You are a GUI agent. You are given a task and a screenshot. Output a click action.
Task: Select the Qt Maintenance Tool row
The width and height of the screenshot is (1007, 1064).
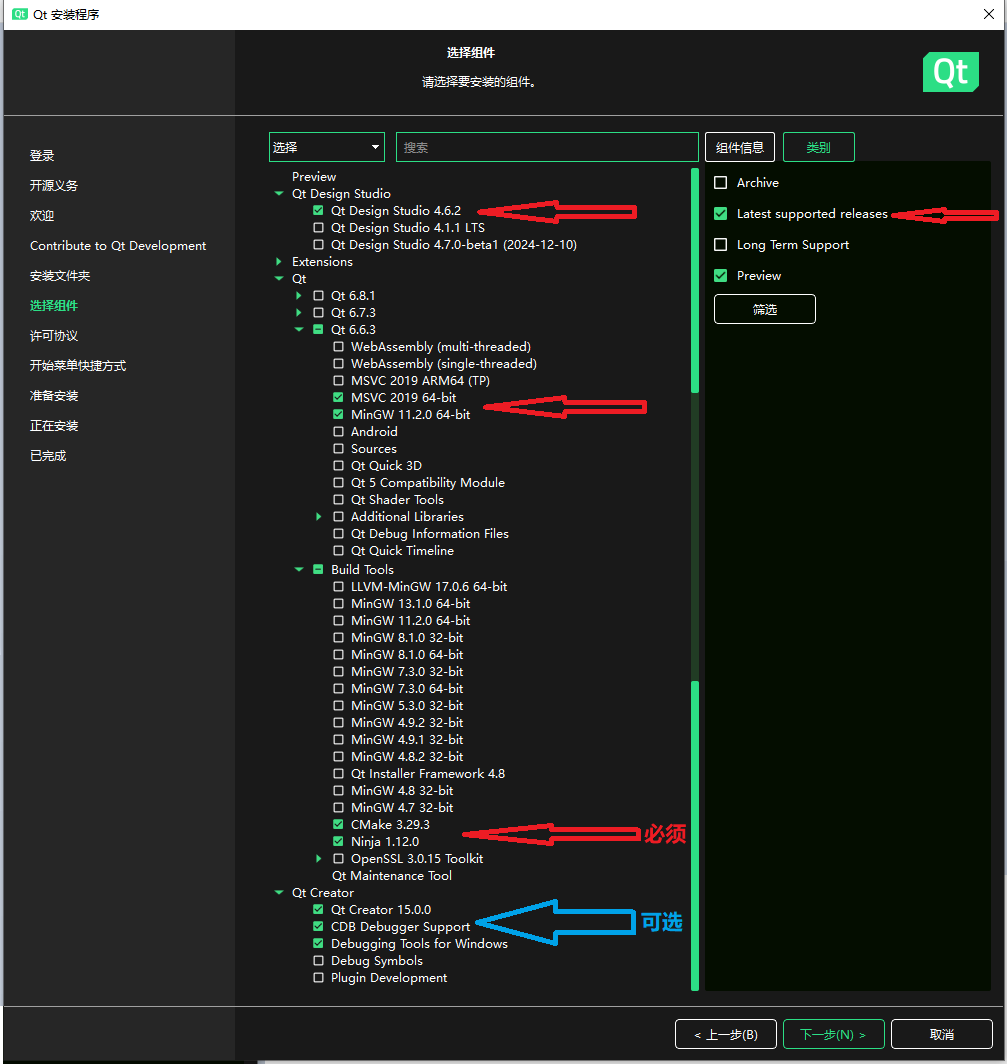tap(392, 875)
